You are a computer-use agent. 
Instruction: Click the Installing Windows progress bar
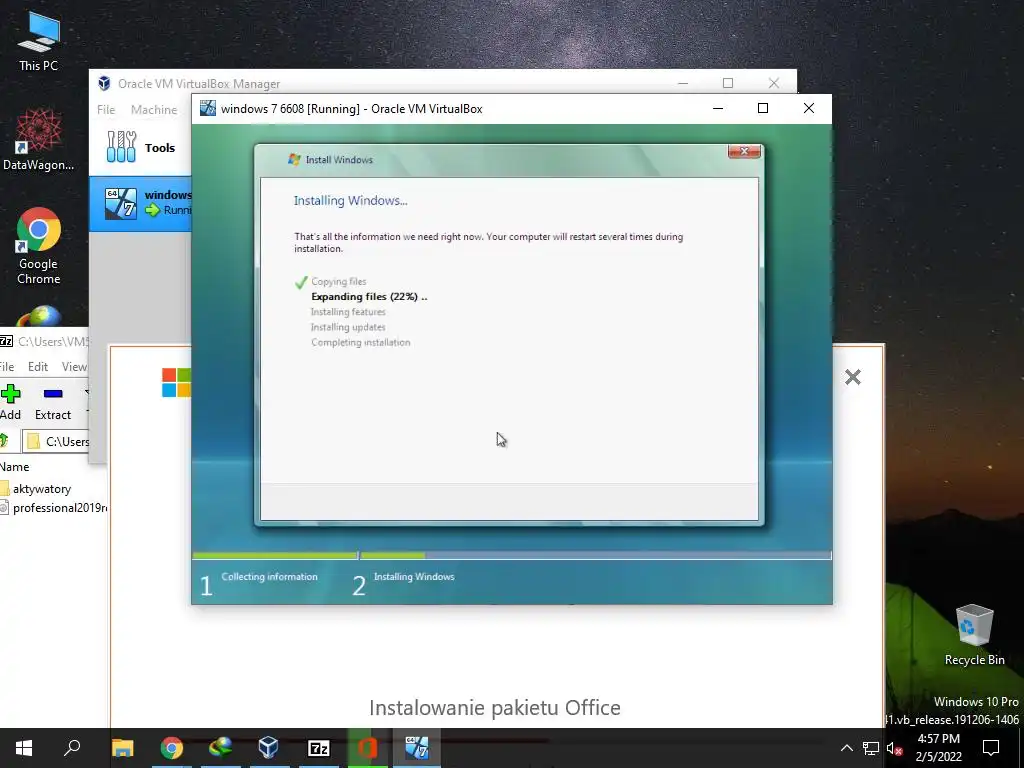pos(596,556)
